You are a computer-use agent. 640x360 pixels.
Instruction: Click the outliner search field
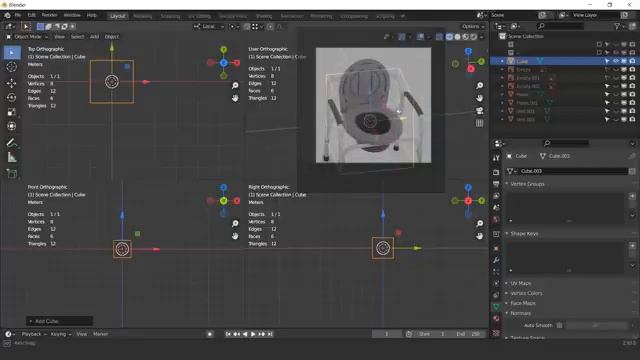coord(560,26)
